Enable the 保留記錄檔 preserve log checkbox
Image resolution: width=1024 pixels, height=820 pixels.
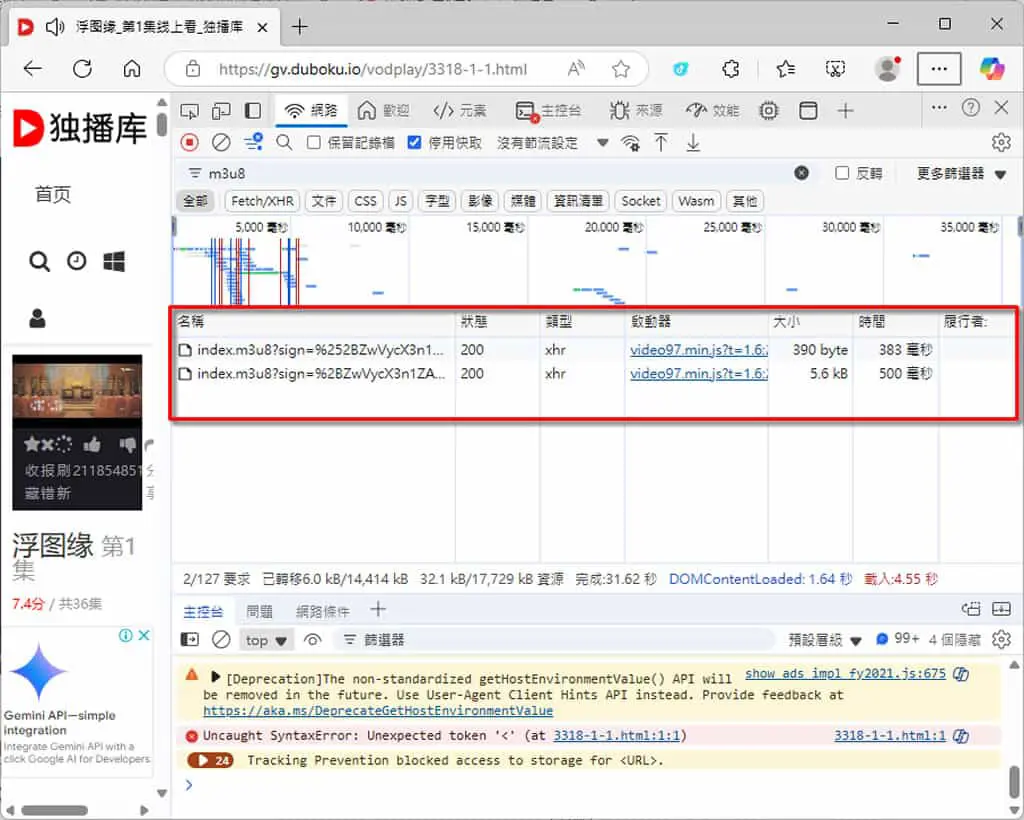[x=313, y=142]
